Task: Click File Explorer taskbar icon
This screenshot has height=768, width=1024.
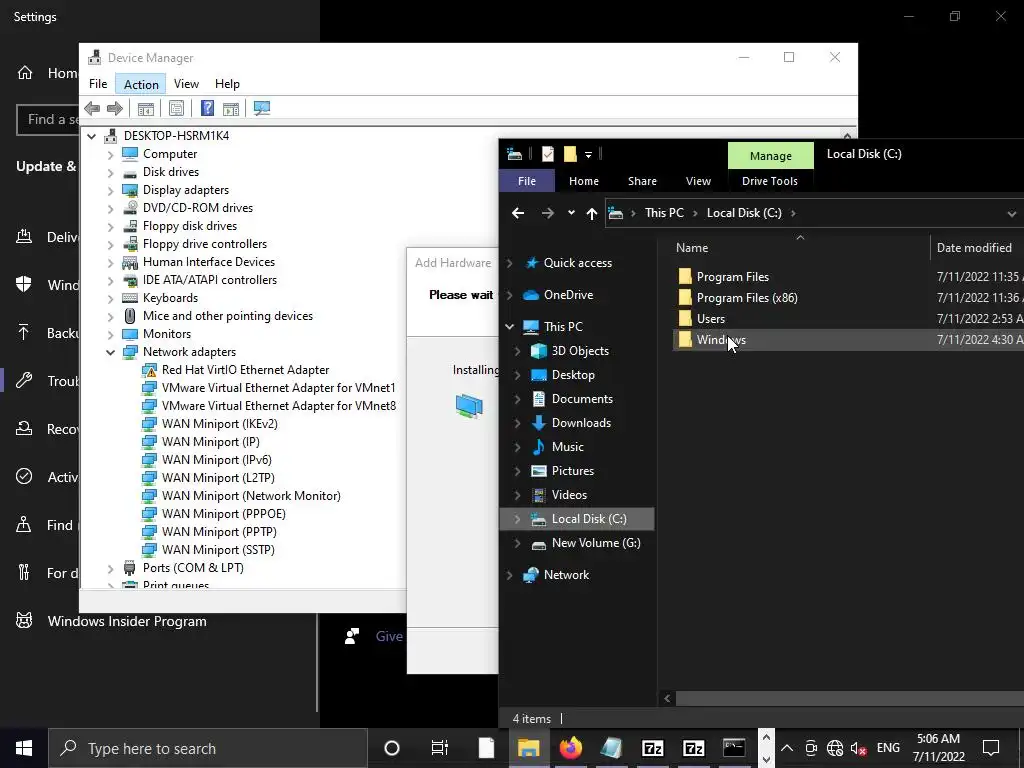Action: 528,748
